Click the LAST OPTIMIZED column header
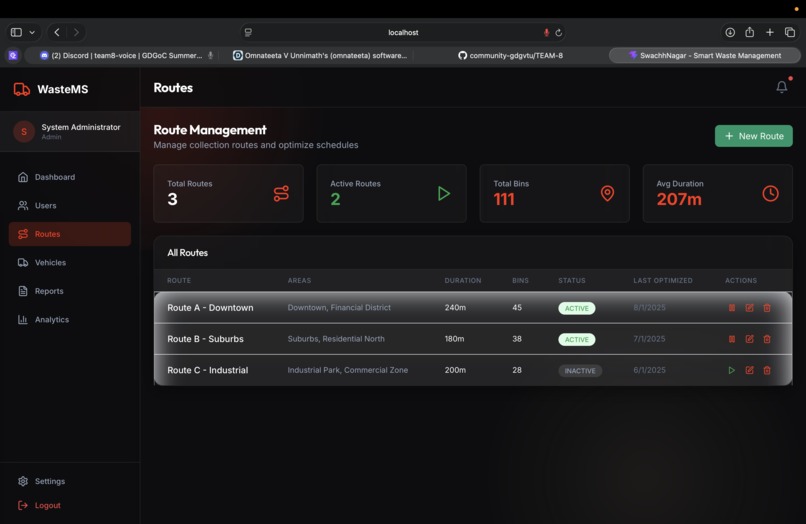The image size is (806, 524). coord(663,281)
